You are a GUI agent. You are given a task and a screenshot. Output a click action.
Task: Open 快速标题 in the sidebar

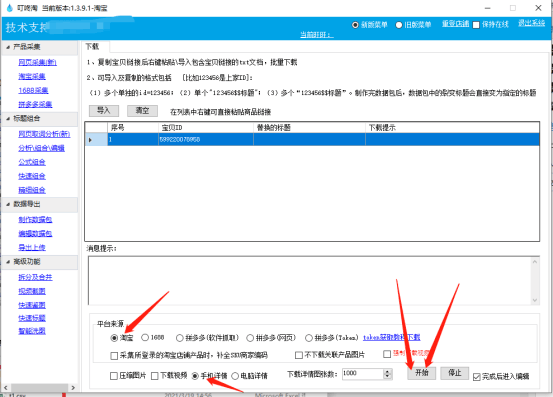coord(32,318)
